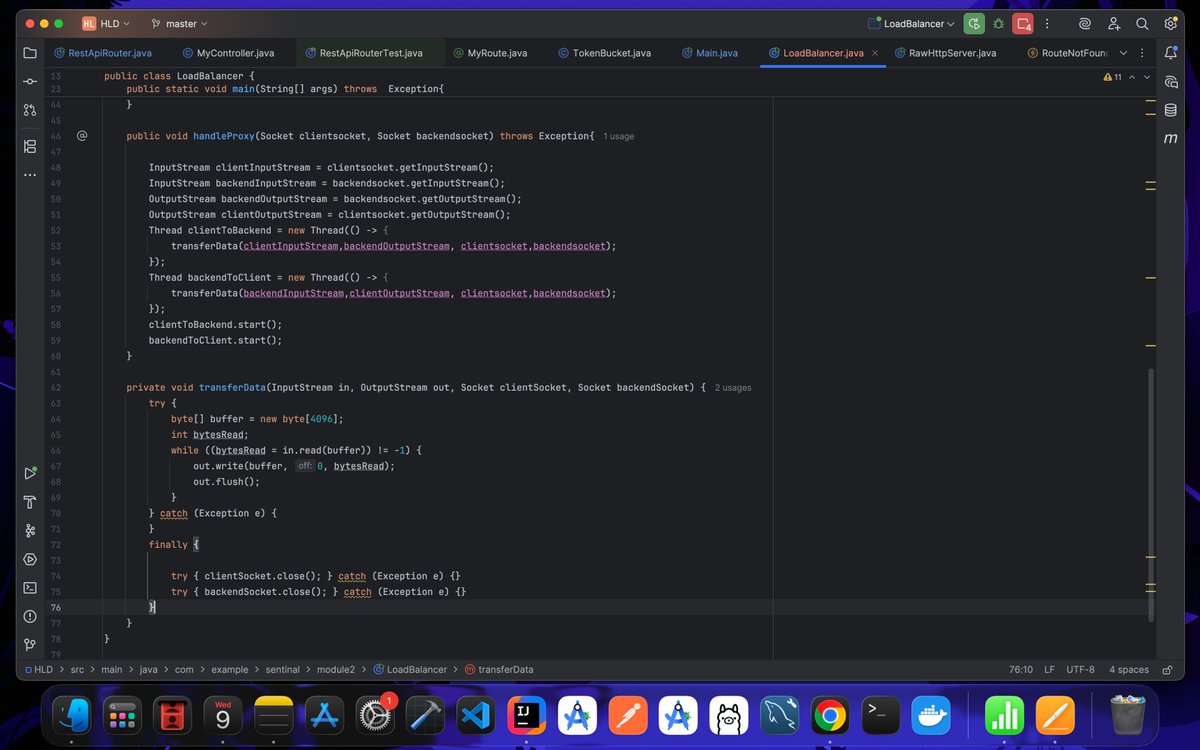
Task: Open Finder from the Dock
Action: coord(73,716)
